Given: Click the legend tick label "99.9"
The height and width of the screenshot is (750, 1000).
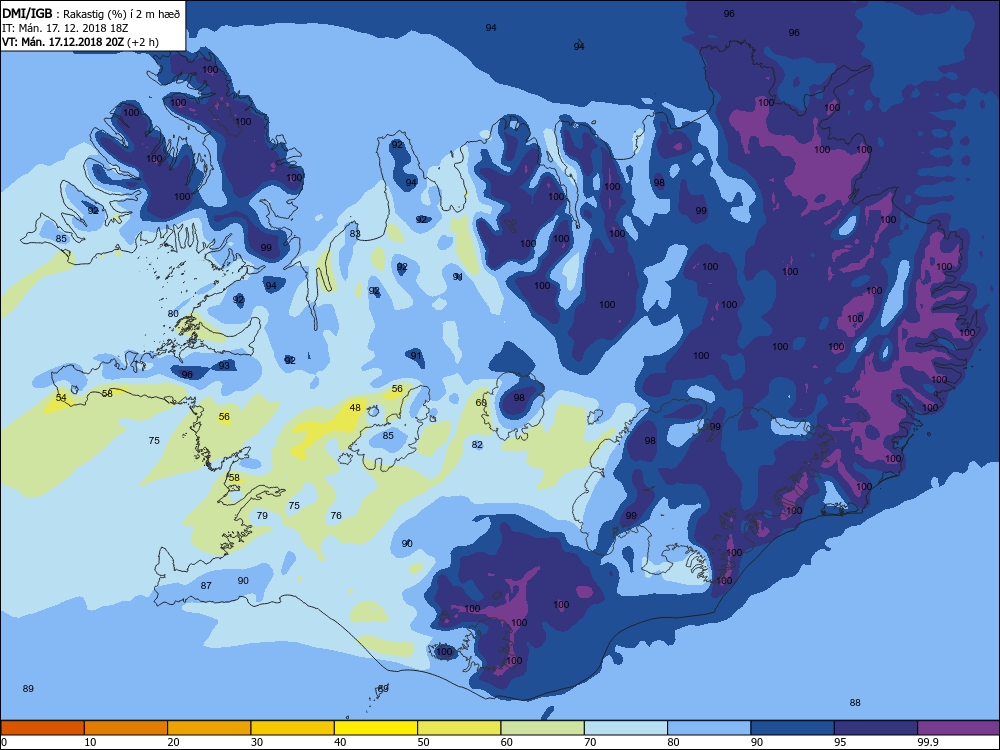Looking at the screenshot, I should point(927,742).
